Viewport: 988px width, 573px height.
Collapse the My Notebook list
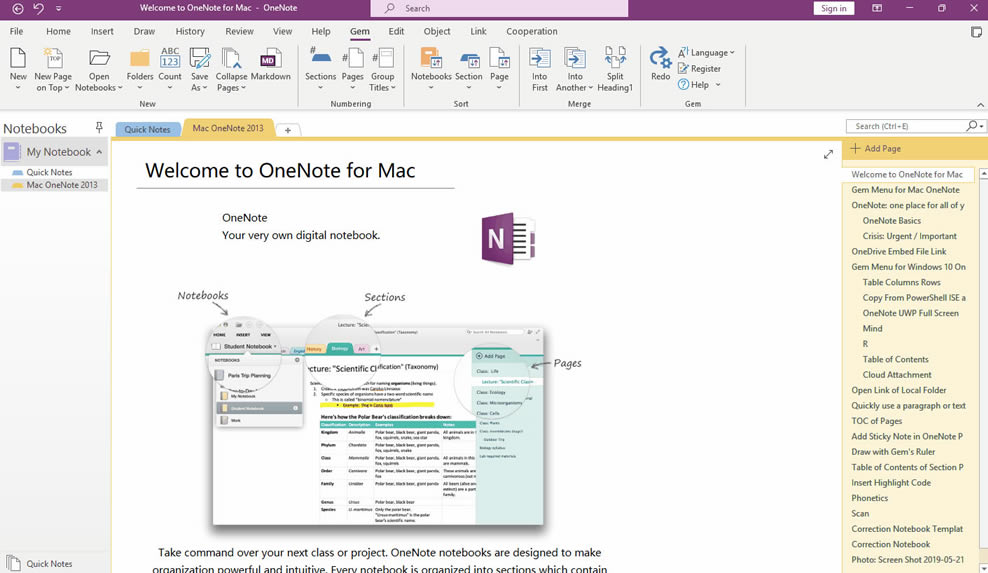[x=99, y=152]
